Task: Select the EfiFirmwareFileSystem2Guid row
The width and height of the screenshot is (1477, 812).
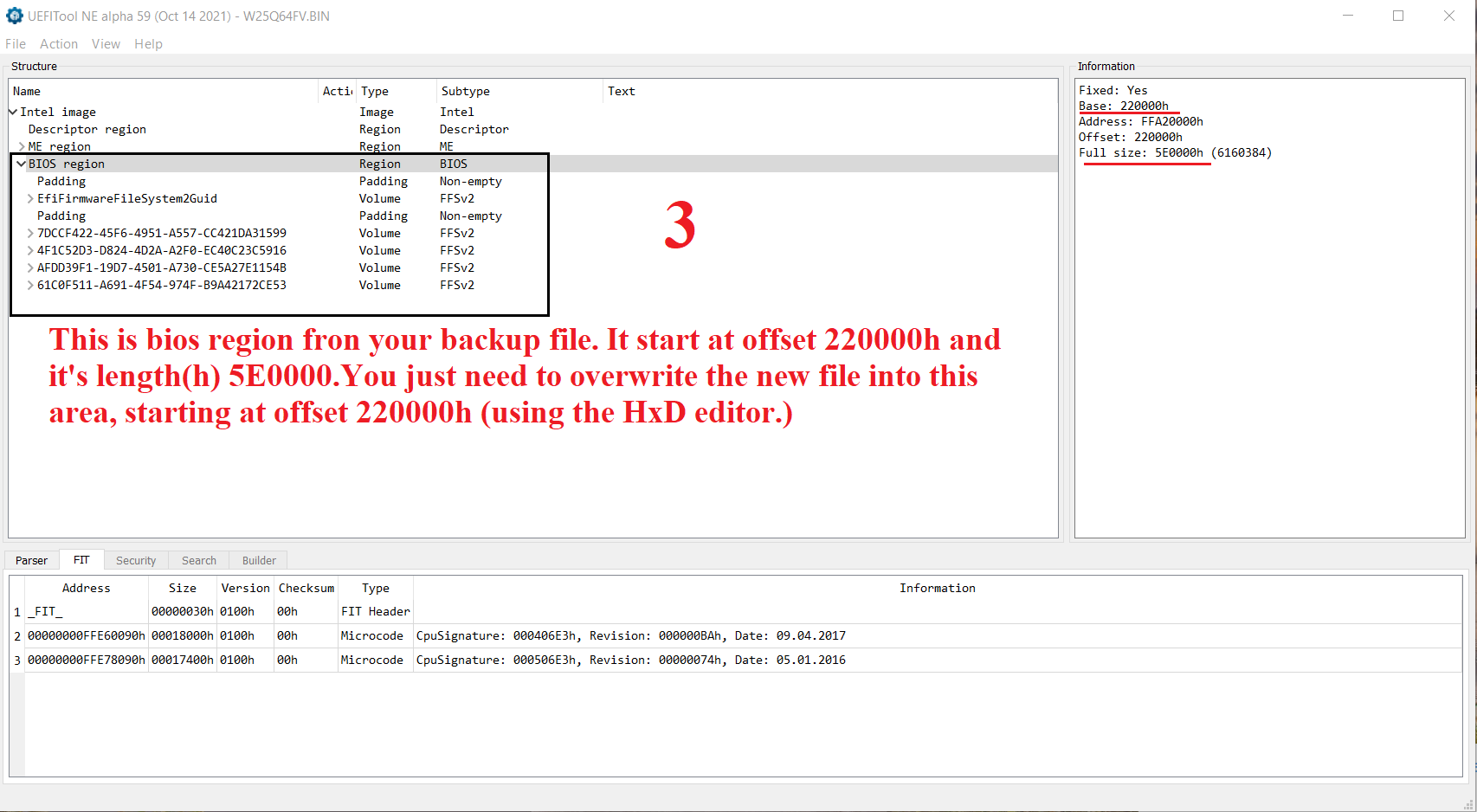Action: 533,198
